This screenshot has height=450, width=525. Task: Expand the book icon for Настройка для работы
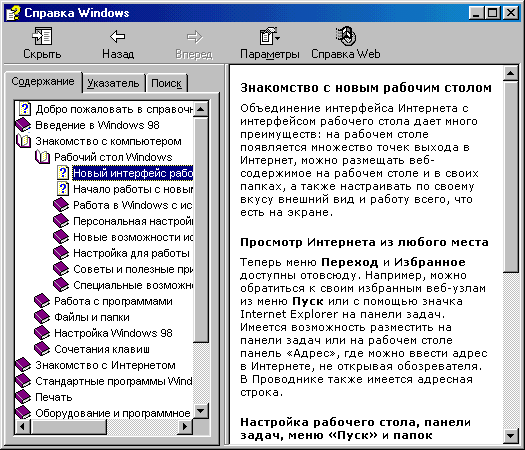[61, 253]
